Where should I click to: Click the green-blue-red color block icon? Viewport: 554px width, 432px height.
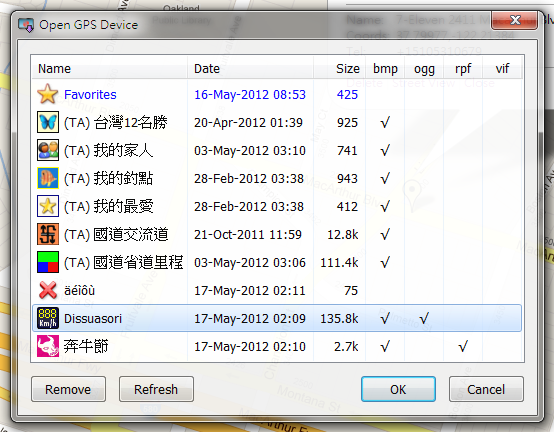[48, 262]
